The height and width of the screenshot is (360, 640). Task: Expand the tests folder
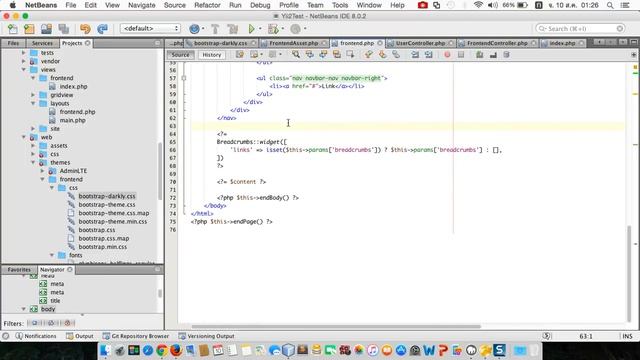coord(24,53)
